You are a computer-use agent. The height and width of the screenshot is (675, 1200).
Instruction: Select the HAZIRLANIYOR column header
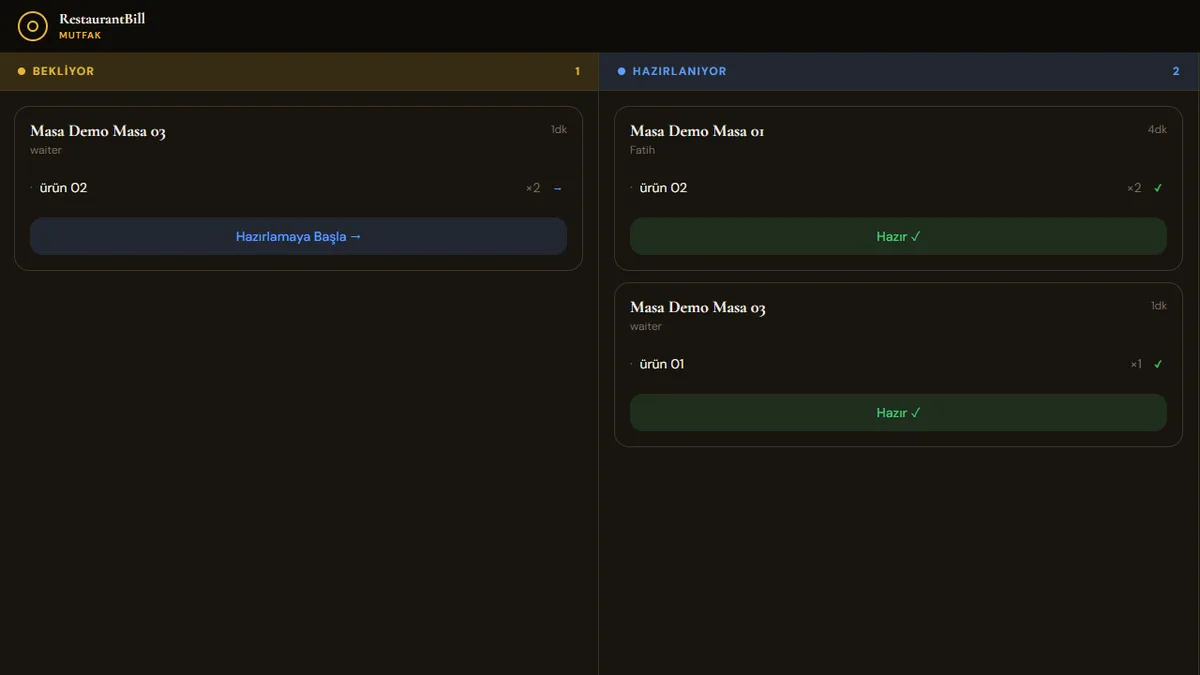(900, 72)
